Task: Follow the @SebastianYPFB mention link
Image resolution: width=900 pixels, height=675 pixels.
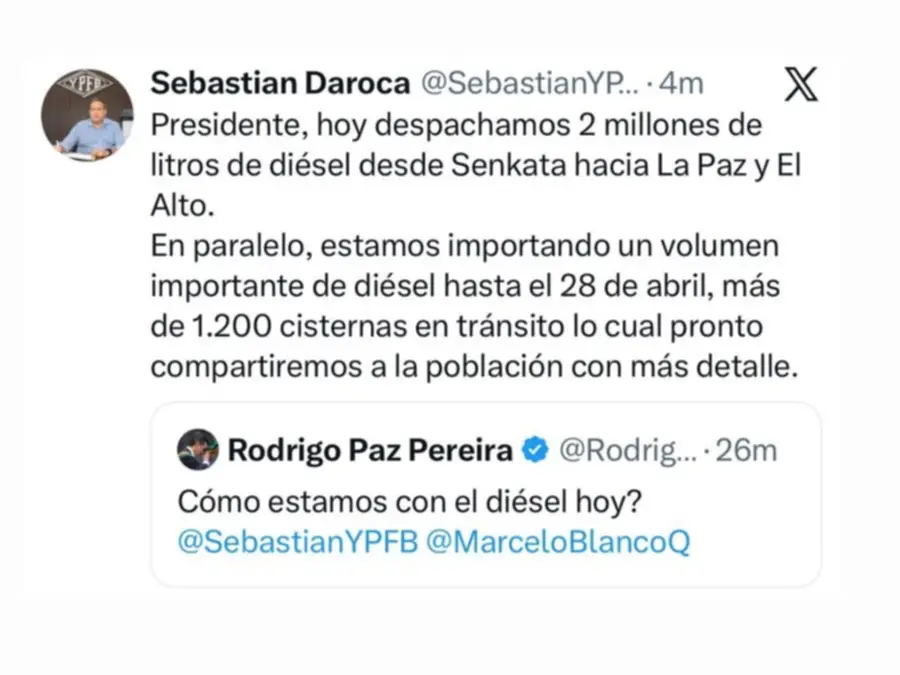Action: click(x=296, y=543)
